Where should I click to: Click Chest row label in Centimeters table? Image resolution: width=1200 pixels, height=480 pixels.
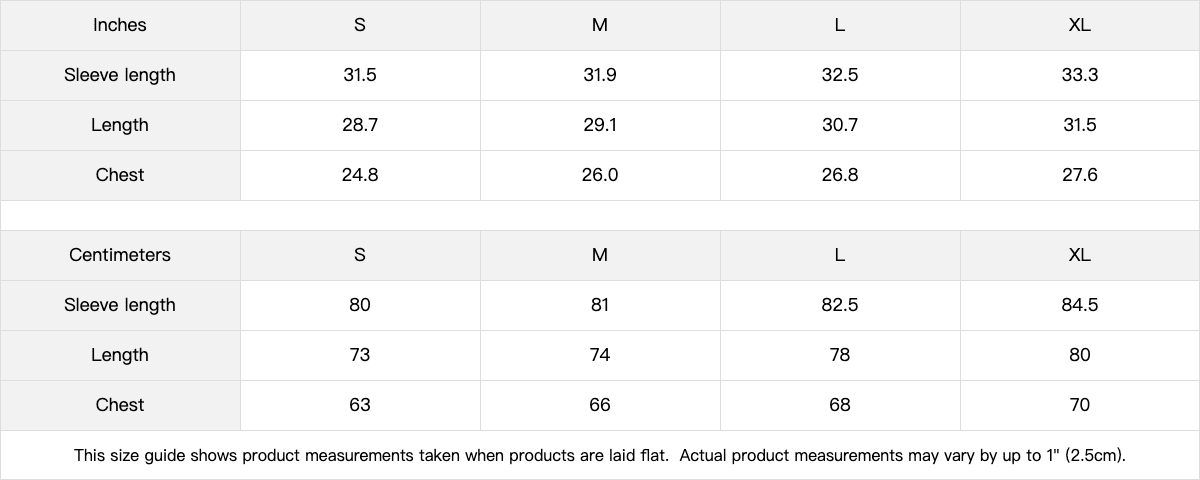pos(120,405)
